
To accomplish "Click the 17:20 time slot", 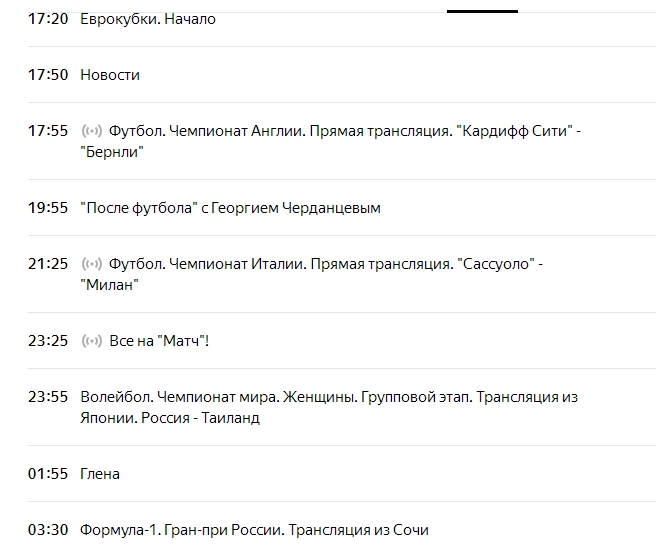I will (48, 19).
